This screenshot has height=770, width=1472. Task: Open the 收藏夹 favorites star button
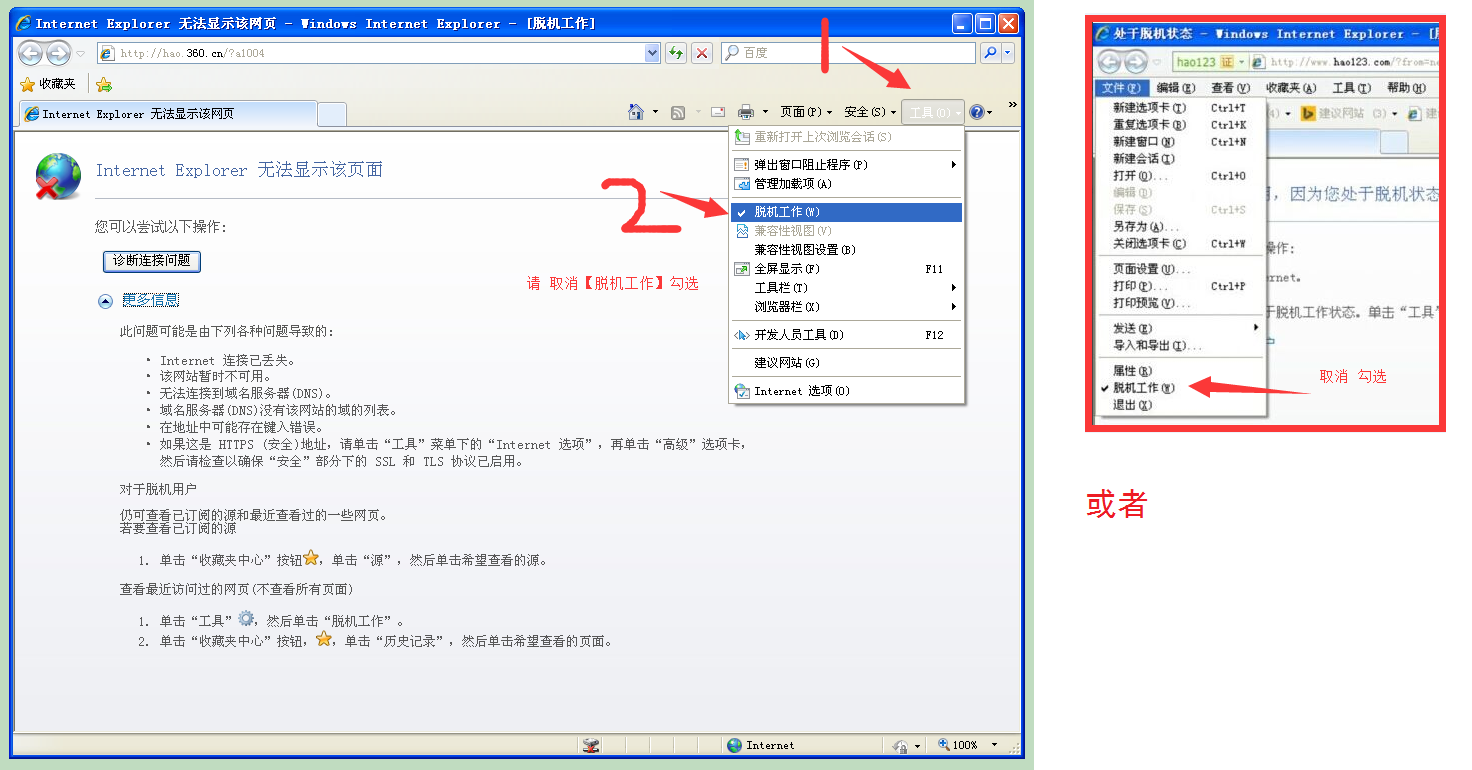coord(49,84)
